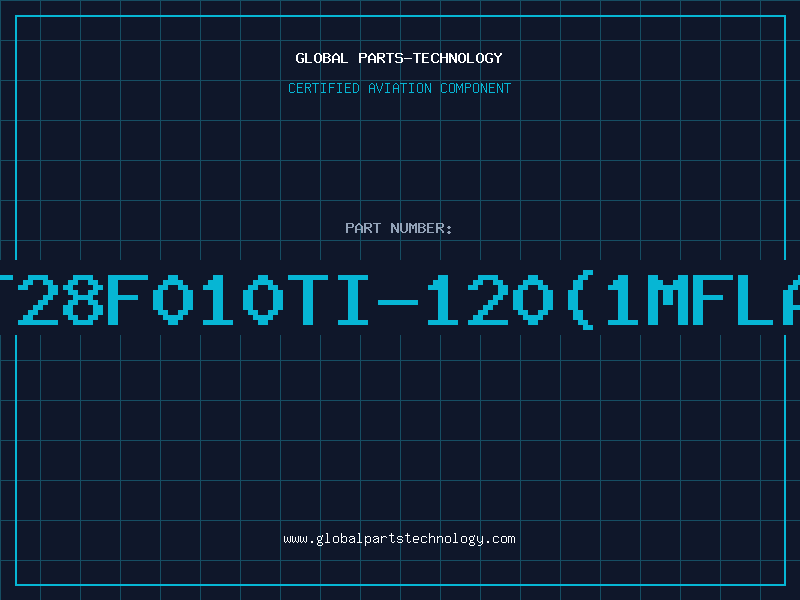Click the globalpartstechnology domain text

(x=399, y=539)
